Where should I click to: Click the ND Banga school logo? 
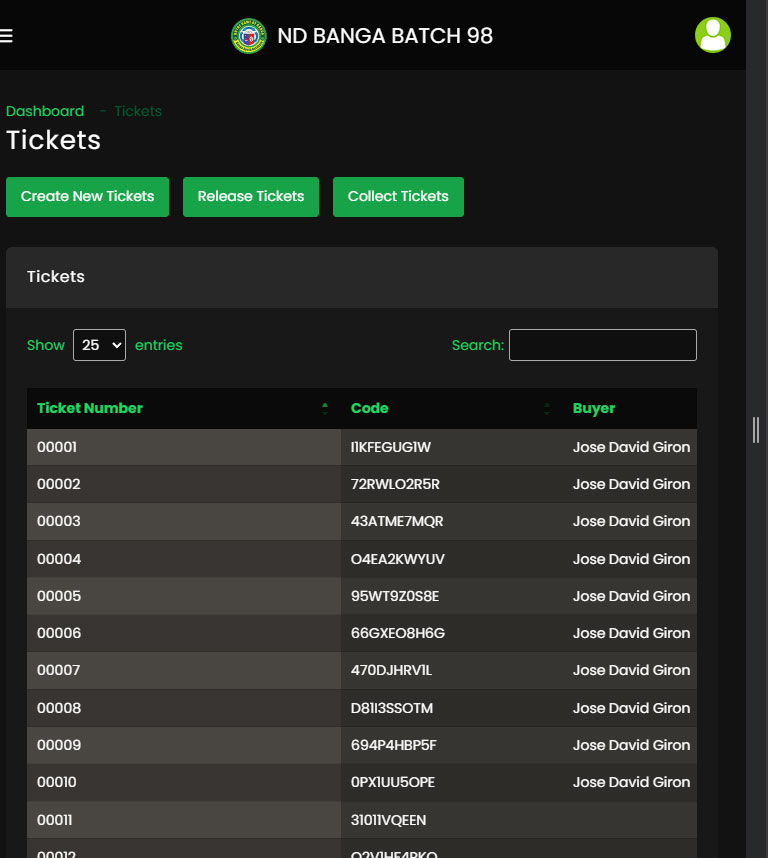pyautogui.click(x=248, y=36)
